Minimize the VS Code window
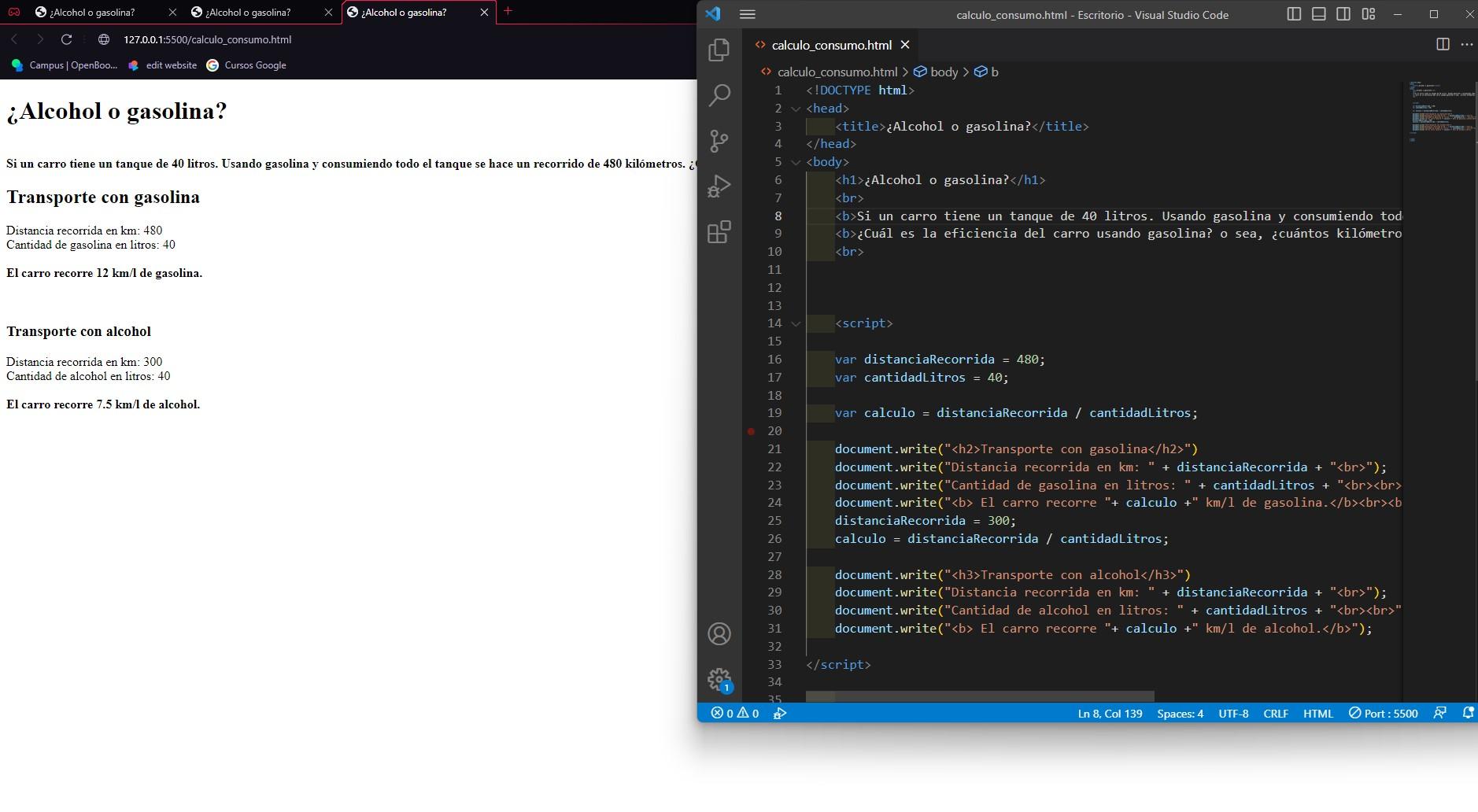This screenshot has height=812, width=1478. 1398,14
